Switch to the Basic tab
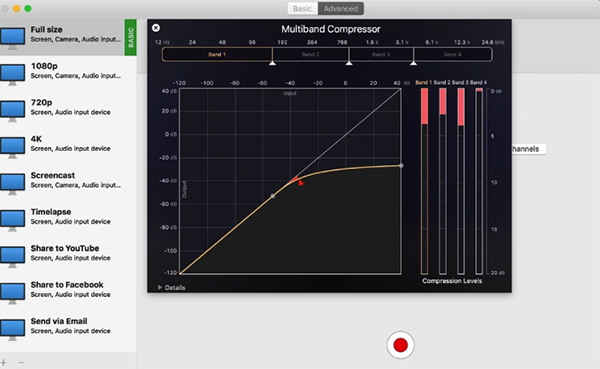 (302, 8)
